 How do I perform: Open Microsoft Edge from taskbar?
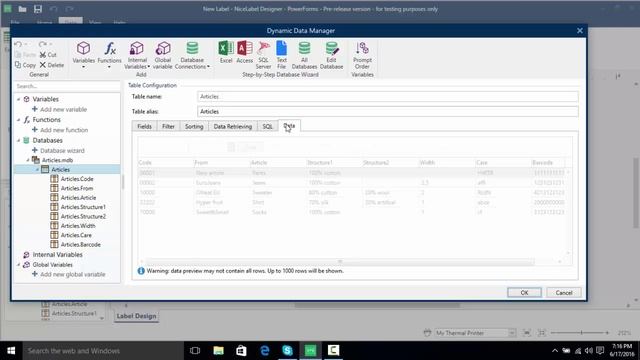(264, 351)
